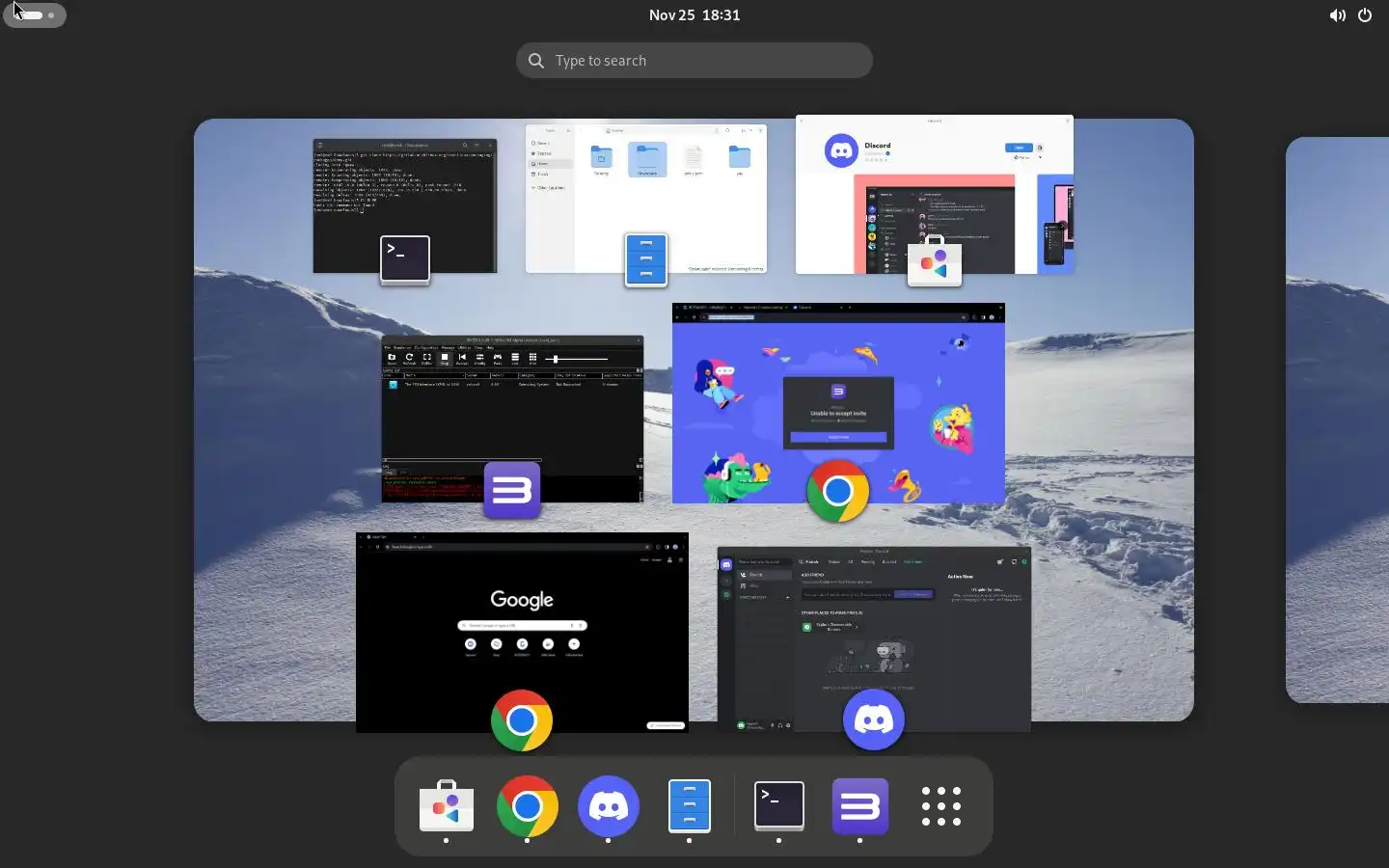The width and height of the screenshot is (1389, 868).
Task: Switch to Software window showing Discord page
Action: pos(935,194)
